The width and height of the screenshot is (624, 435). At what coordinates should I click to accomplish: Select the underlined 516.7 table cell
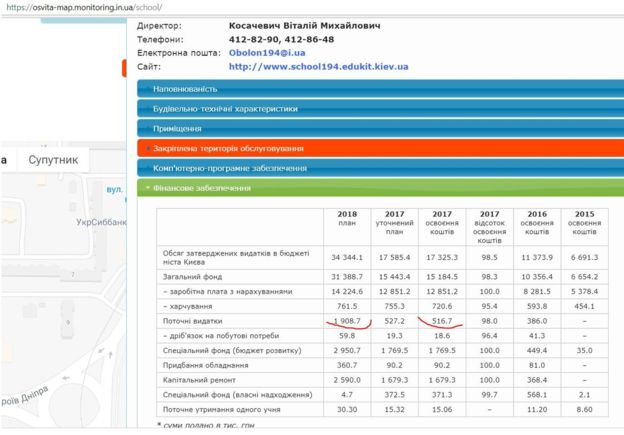[441, 323]
